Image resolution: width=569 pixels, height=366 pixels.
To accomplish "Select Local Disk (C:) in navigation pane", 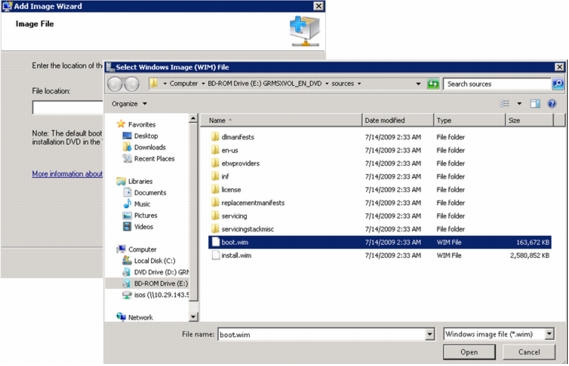I will [x=149, y=260].
